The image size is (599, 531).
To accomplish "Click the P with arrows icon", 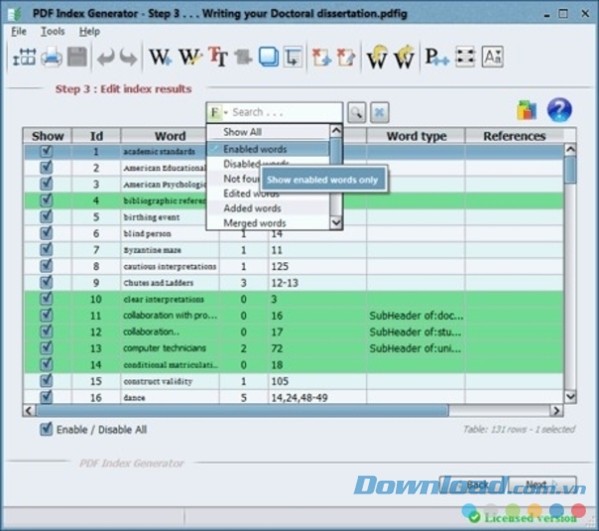I will click(437, 57).
